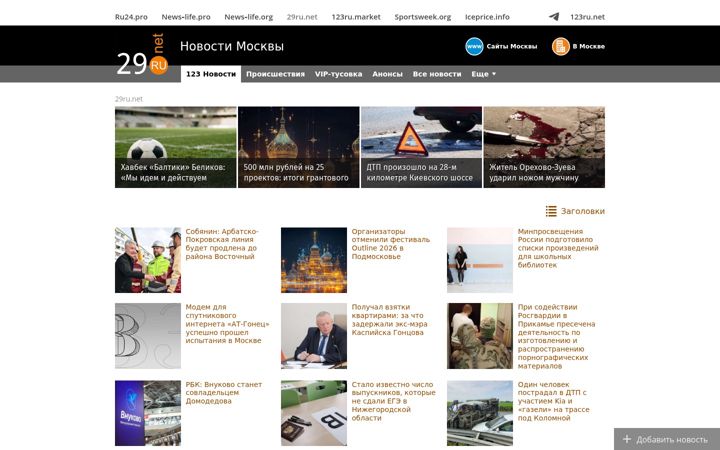Viewport: 720px width, 450px height.
Task: Click the Минпросвещения story thumbnail
Action: 480,260
